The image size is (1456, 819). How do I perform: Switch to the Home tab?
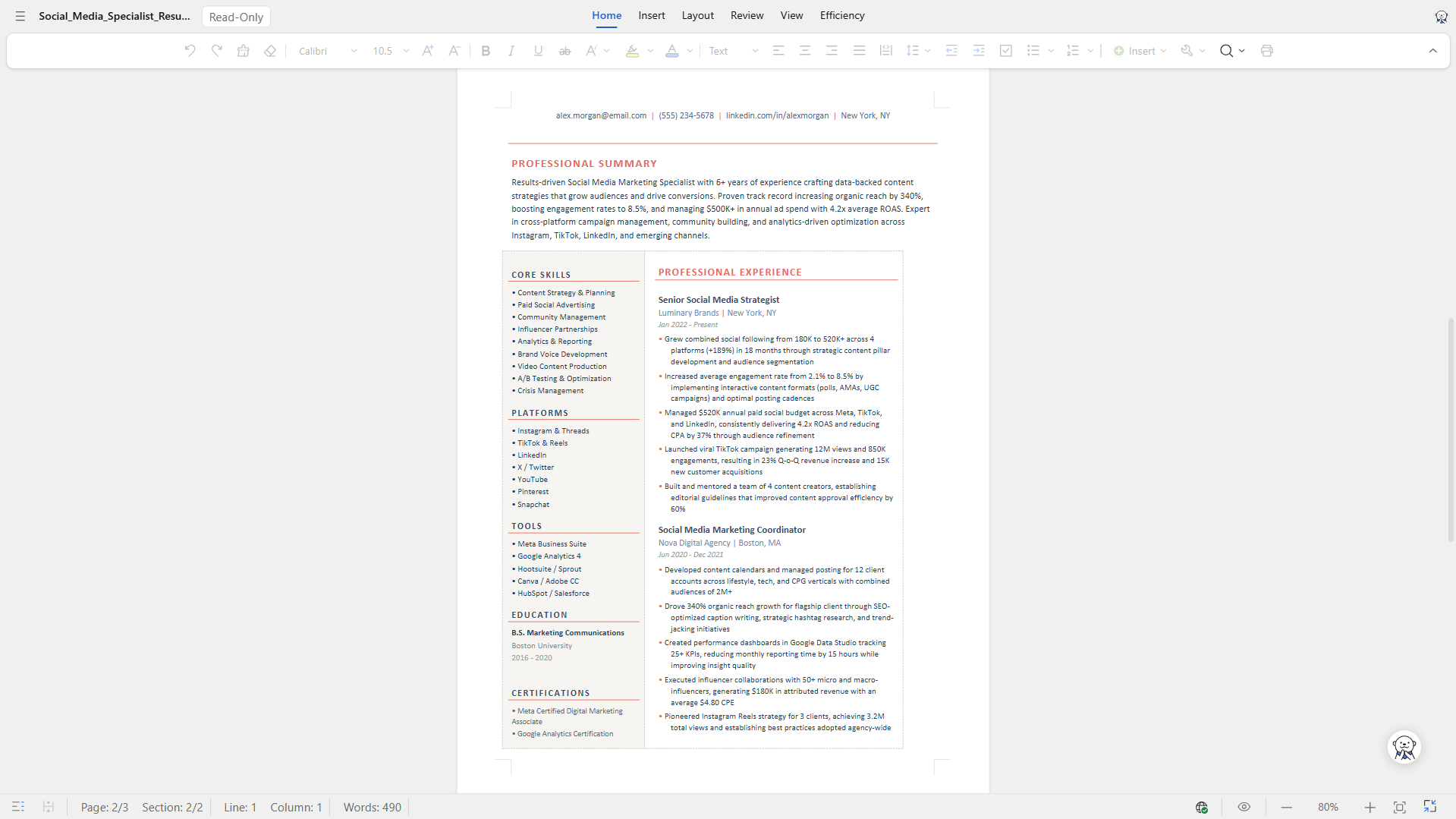pos(606,15)
